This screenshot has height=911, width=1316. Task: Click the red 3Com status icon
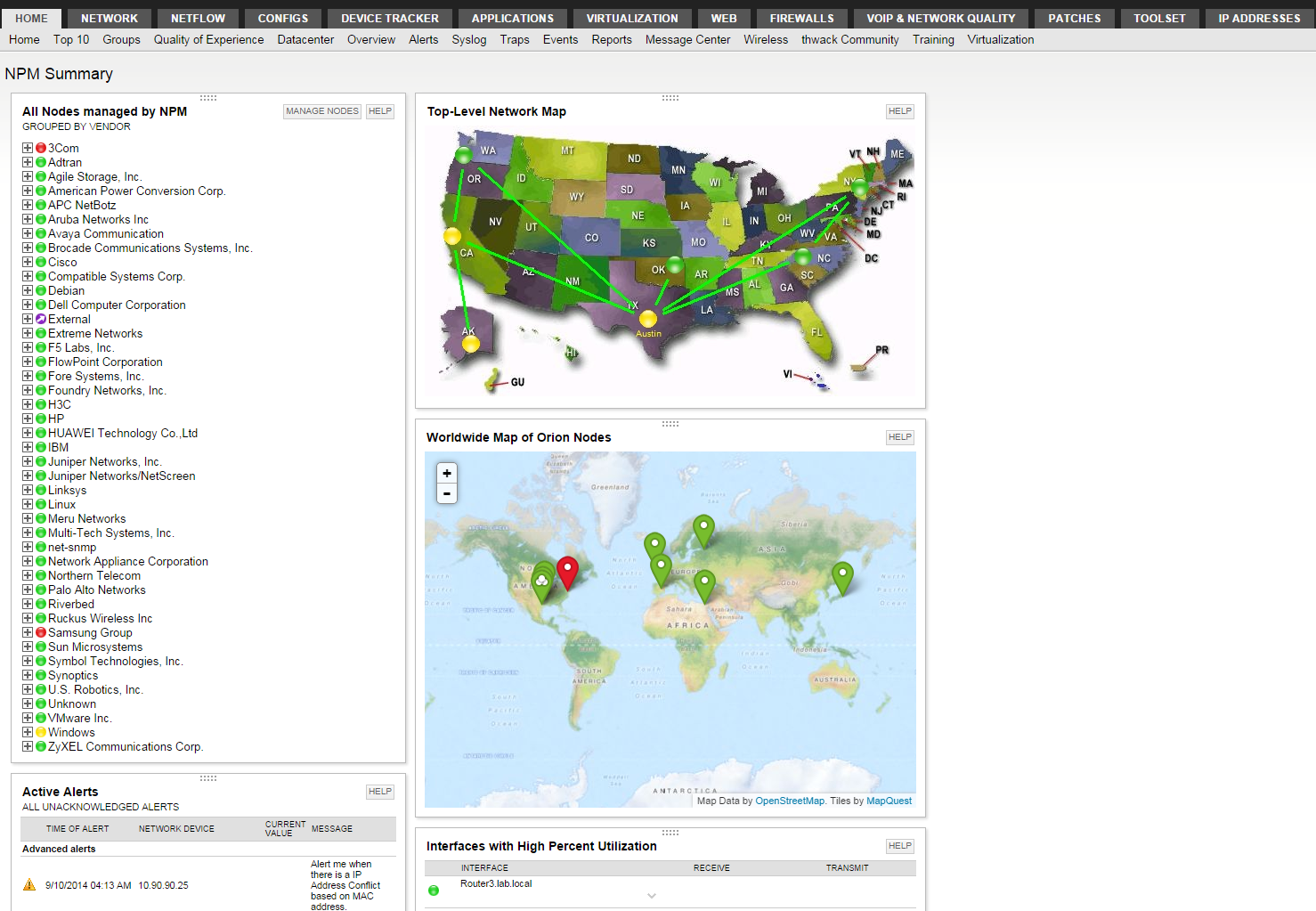41,149
